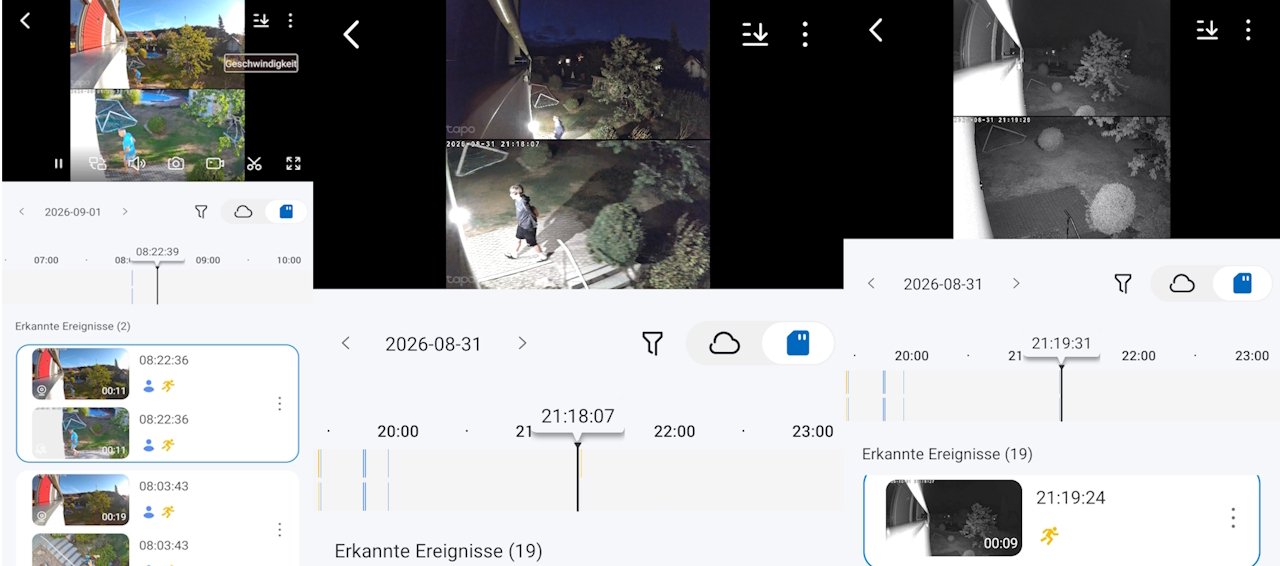Open the 08:03:43 event thumbnail with duration 00:19
The image size is (1280, 566).
(80, 500)
